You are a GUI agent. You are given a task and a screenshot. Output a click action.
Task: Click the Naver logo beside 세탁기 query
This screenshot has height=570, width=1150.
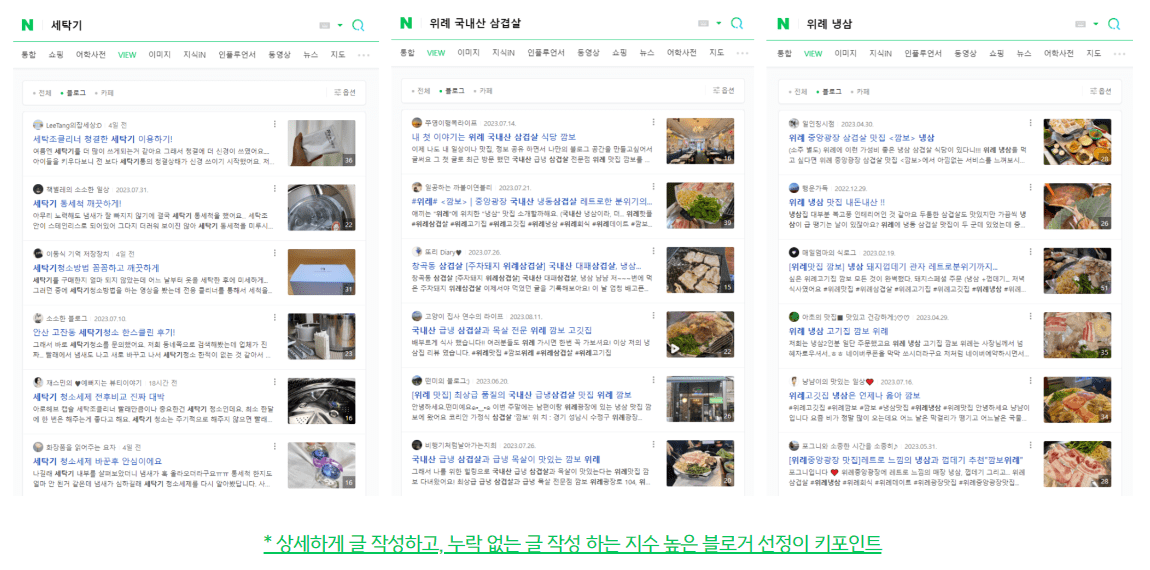[28, 25]
